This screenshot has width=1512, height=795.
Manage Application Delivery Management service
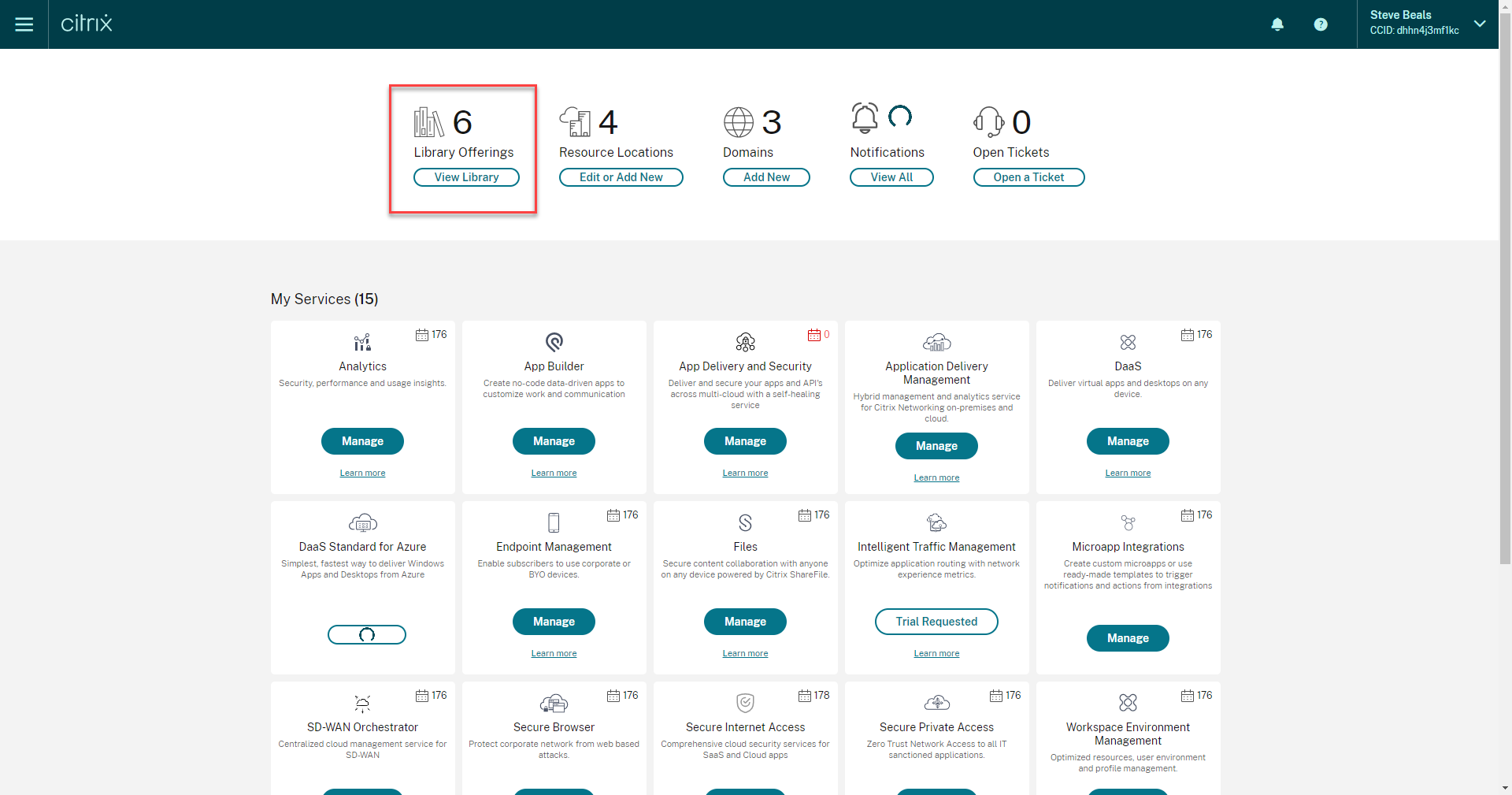[936, 446]
